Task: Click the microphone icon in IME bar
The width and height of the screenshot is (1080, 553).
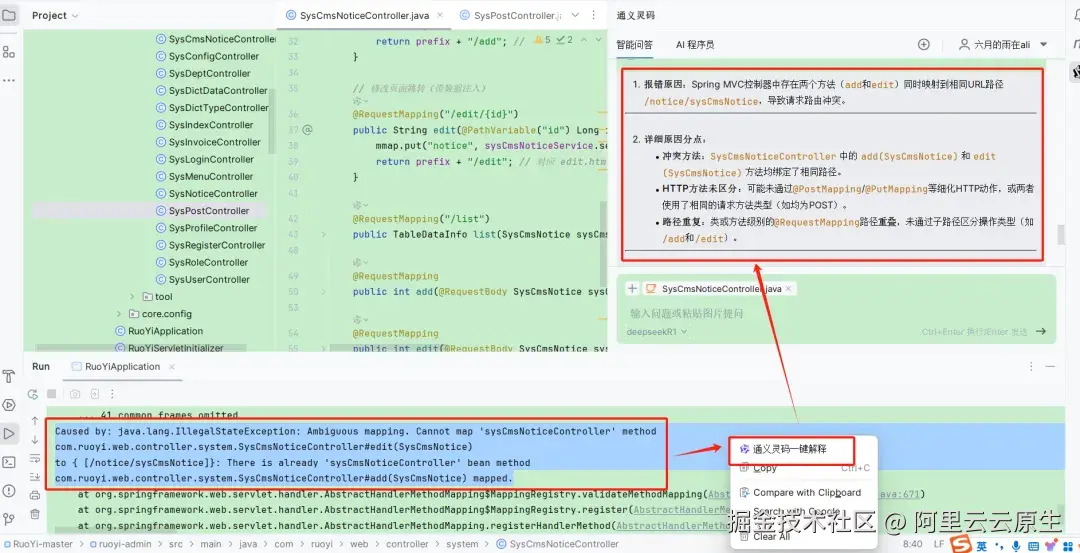Action: point(1015,545)
